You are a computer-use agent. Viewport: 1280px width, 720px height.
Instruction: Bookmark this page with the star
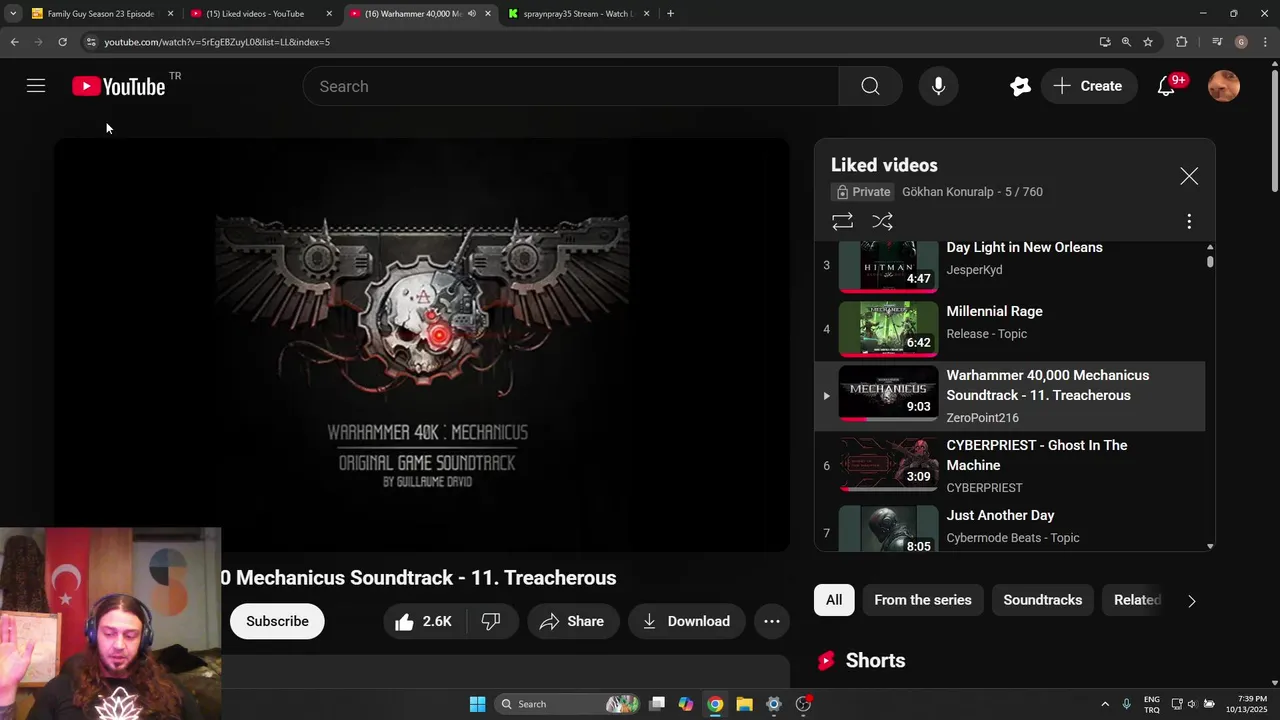point(1148,42)
